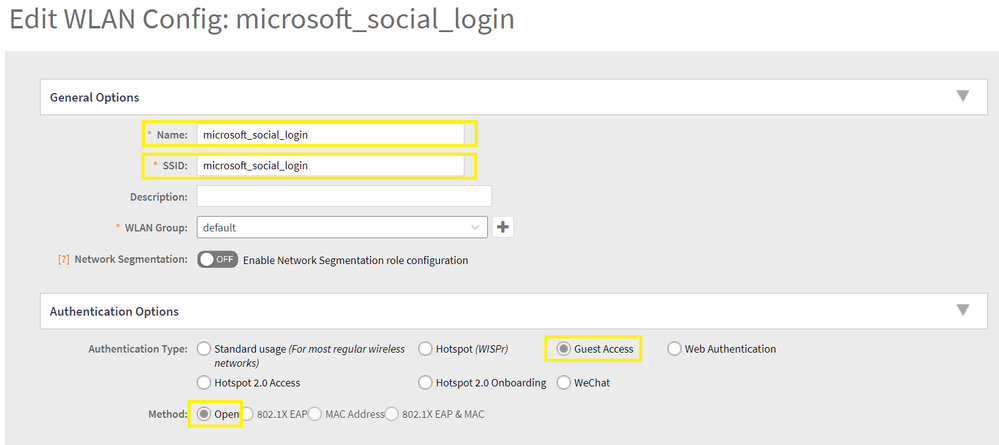Select the 802.1X EAP method
The width and height of the screenshot is (999, 445).
(x=248, y=413)
